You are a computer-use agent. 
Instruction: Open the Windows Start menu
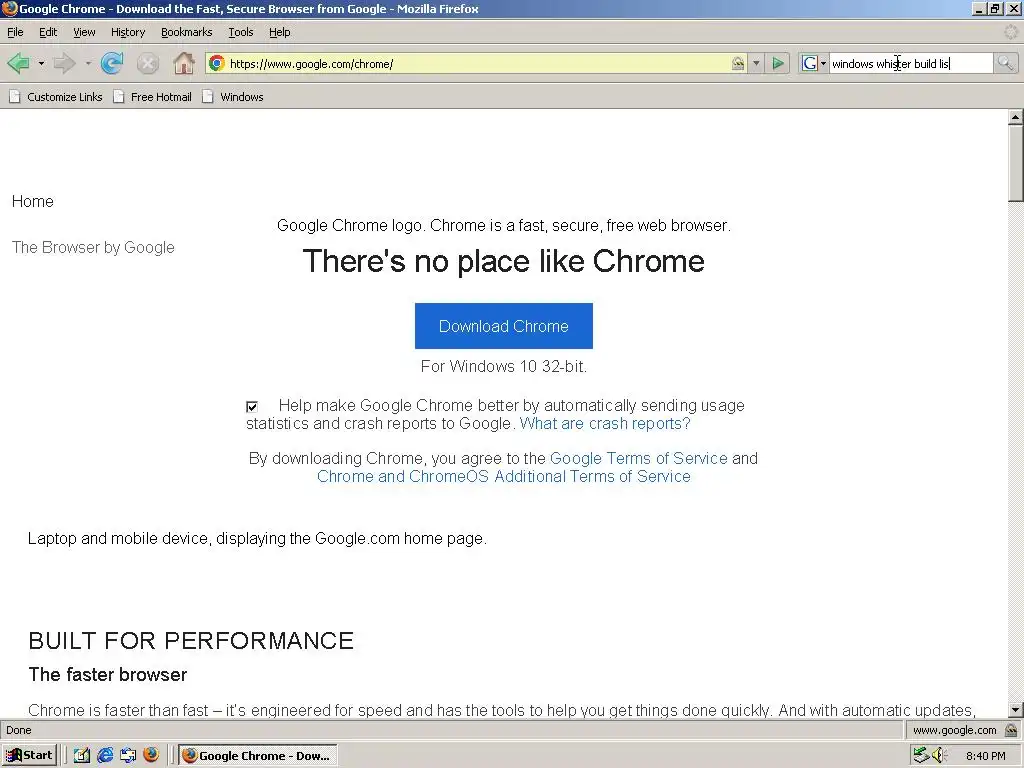29,756
